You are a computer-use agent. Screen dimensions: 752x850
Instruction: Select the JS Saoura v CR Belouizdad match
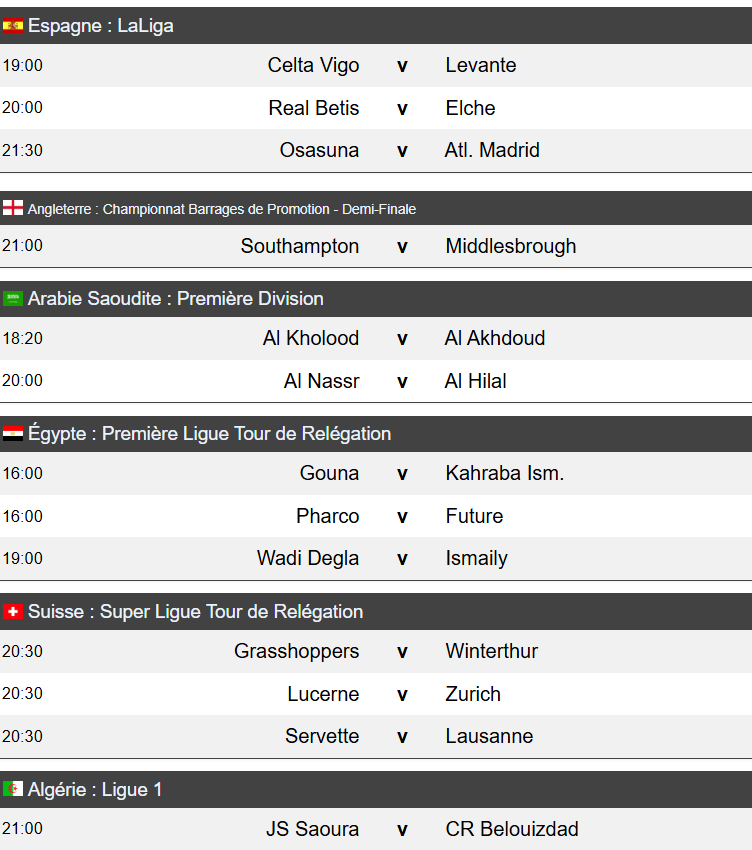pos(376,829)
